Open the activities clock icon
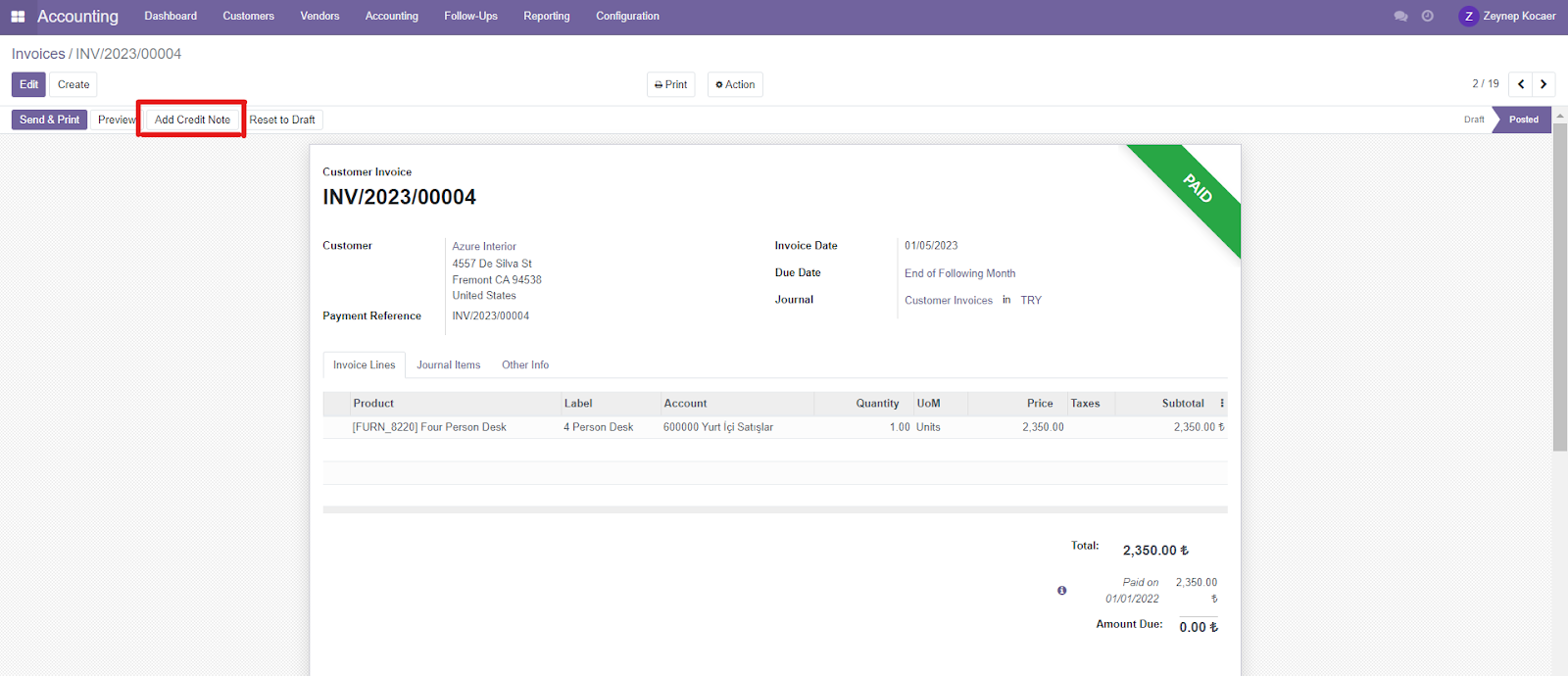Image resolution: width=1568 pixels, height=676 pixels. (x=1428, y=17)
